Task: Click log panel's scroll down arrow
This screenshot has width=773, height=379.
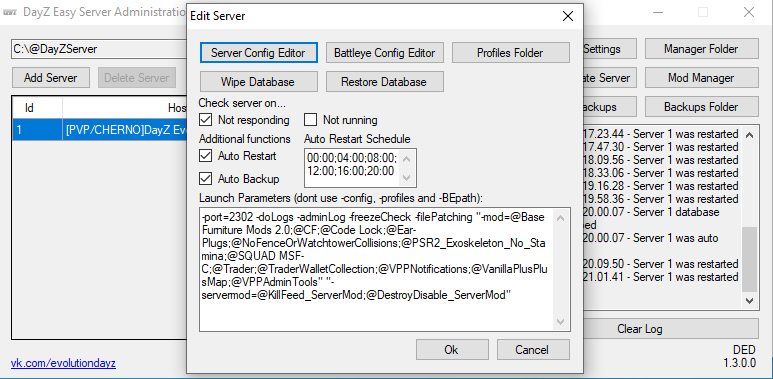Action: coord(749,300)
